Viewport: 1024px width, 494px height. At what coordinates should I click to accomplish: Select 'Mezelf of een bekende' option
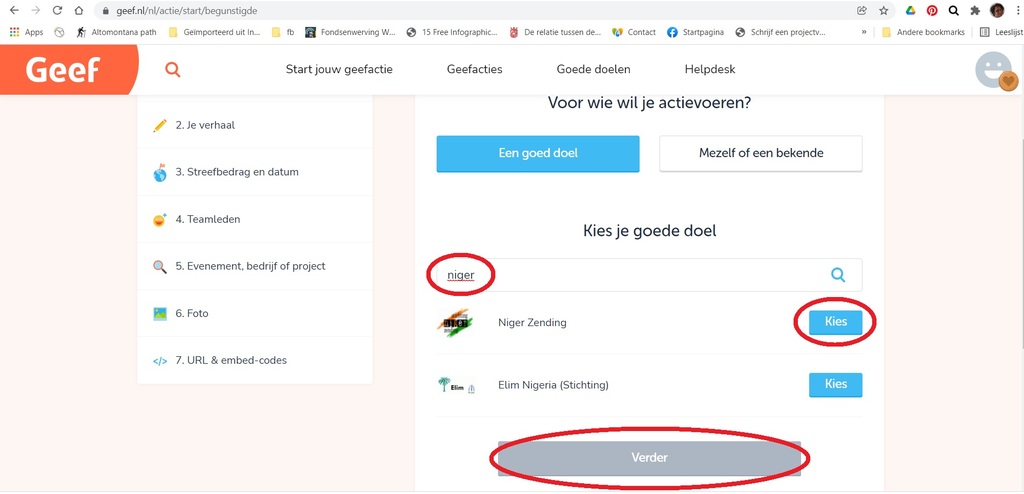click(x=760, y=154)
